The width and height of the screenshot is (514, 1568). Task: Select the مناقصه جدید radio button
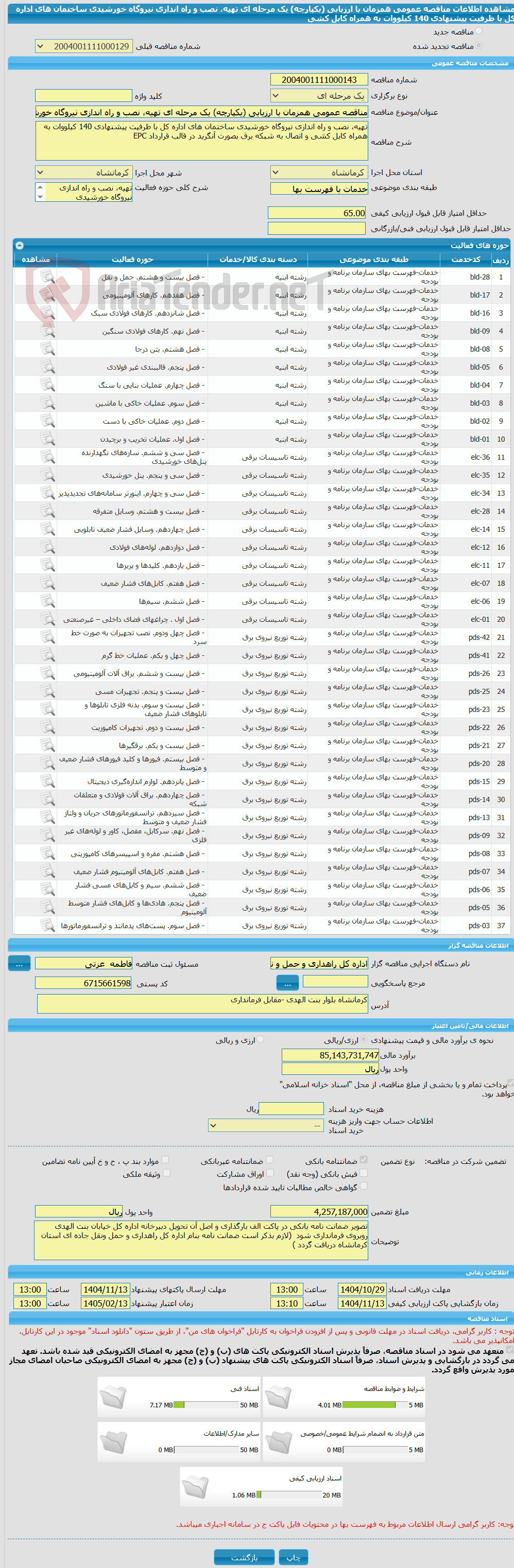pos(478,31)
